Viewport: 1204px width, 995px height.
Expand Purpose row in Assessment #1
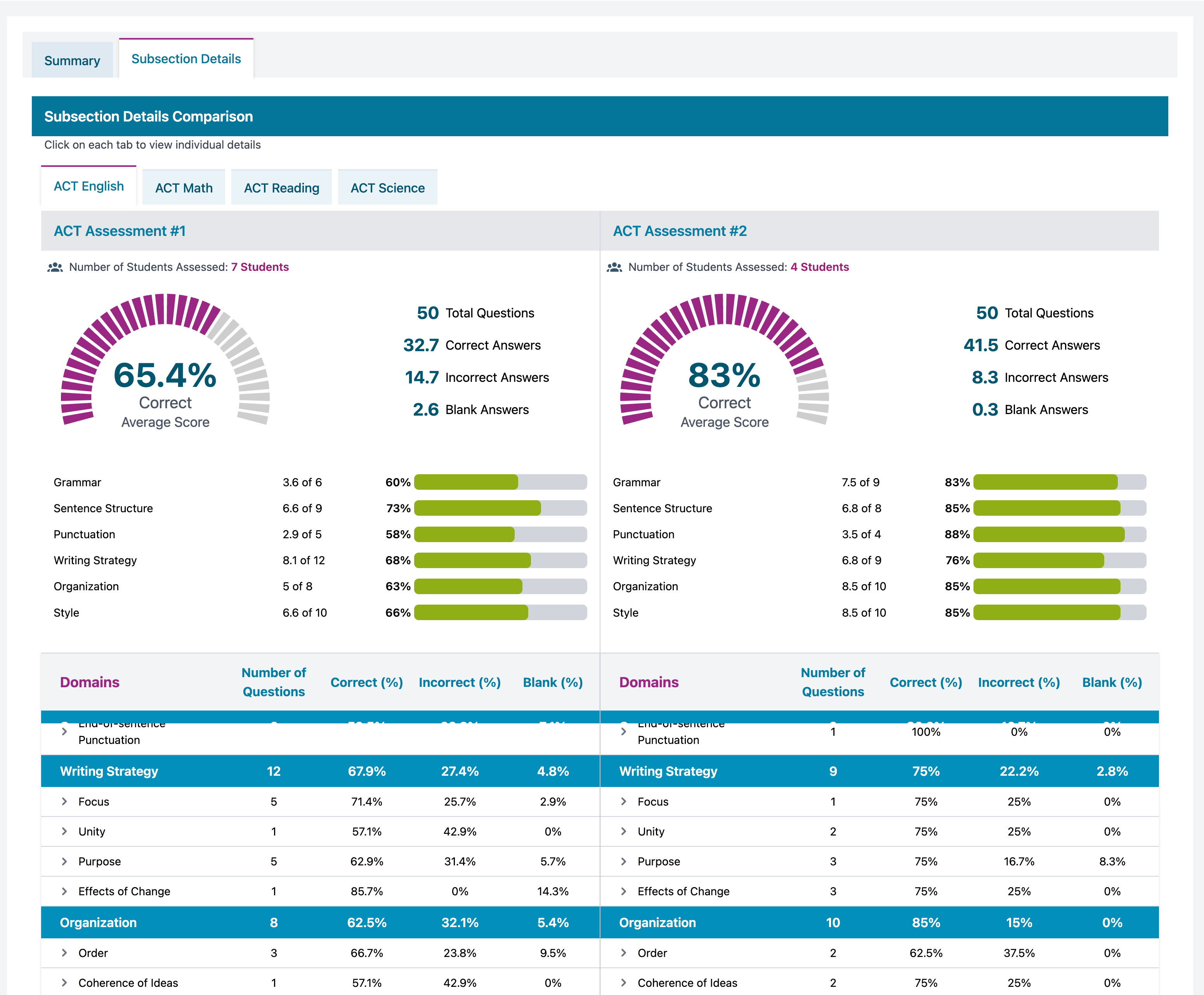click(64, 861)
